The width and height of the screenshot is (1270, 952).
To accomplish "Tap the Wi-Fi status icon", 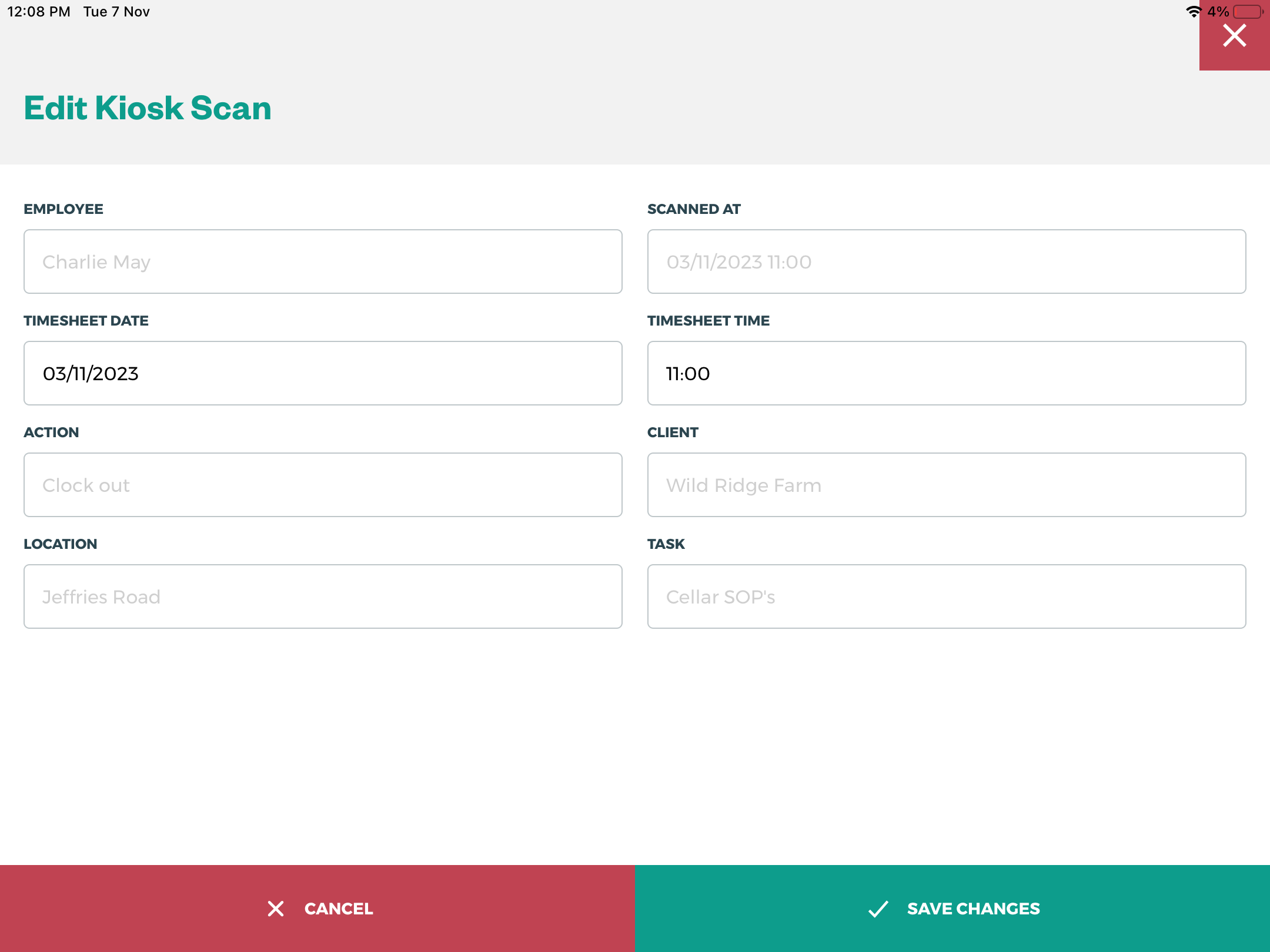I will pyautogui.click(x=1193, y=12).
